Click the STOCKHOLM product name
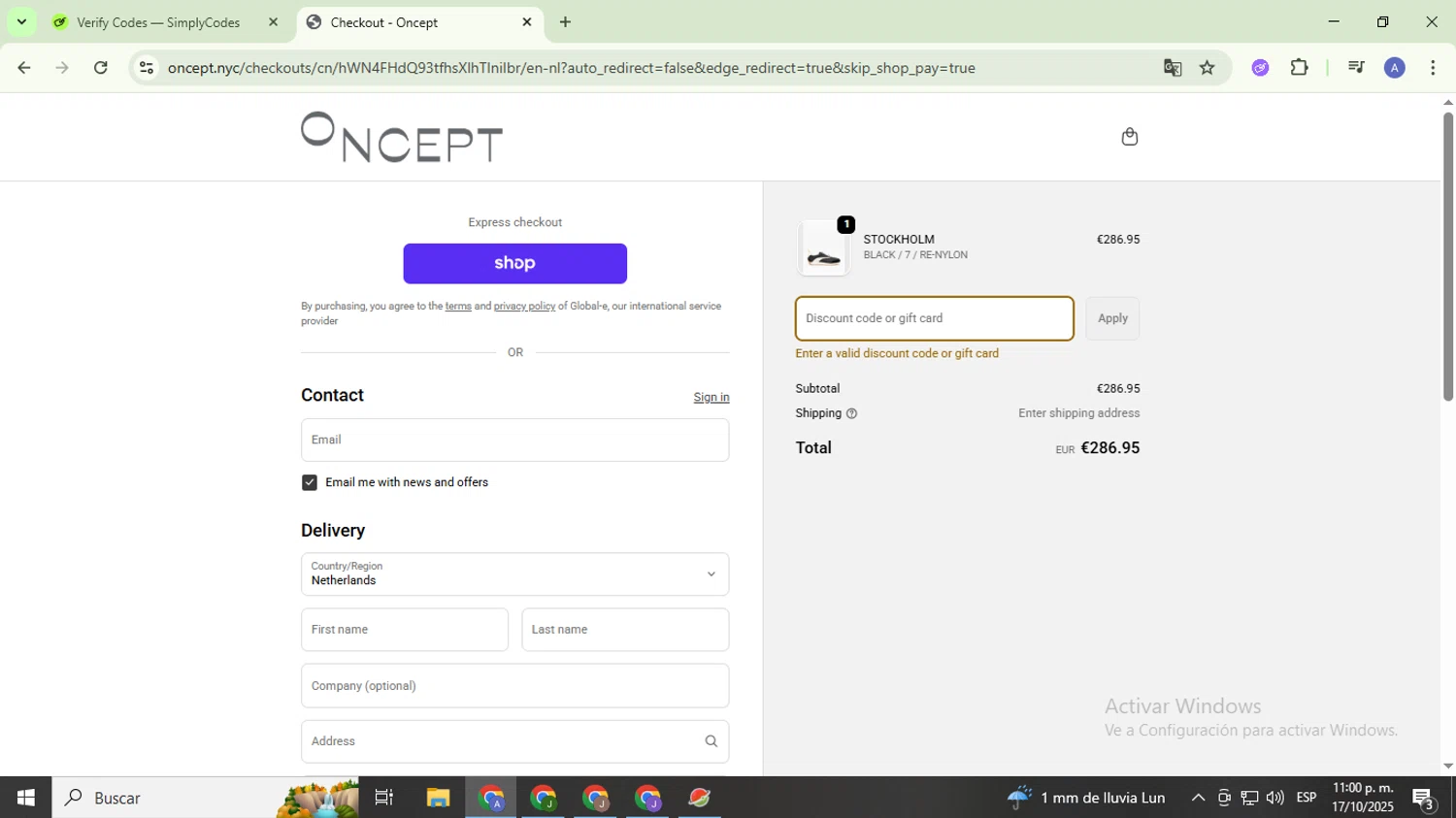Viewport: 1456px width, 818px height. [x=899, y=240]
